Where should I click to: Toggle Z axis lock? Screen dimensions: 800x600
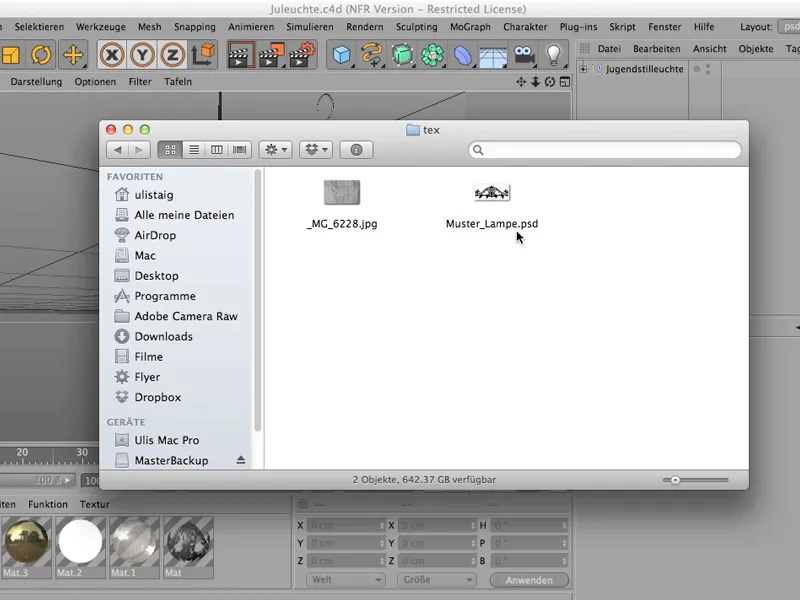[172, 55]
